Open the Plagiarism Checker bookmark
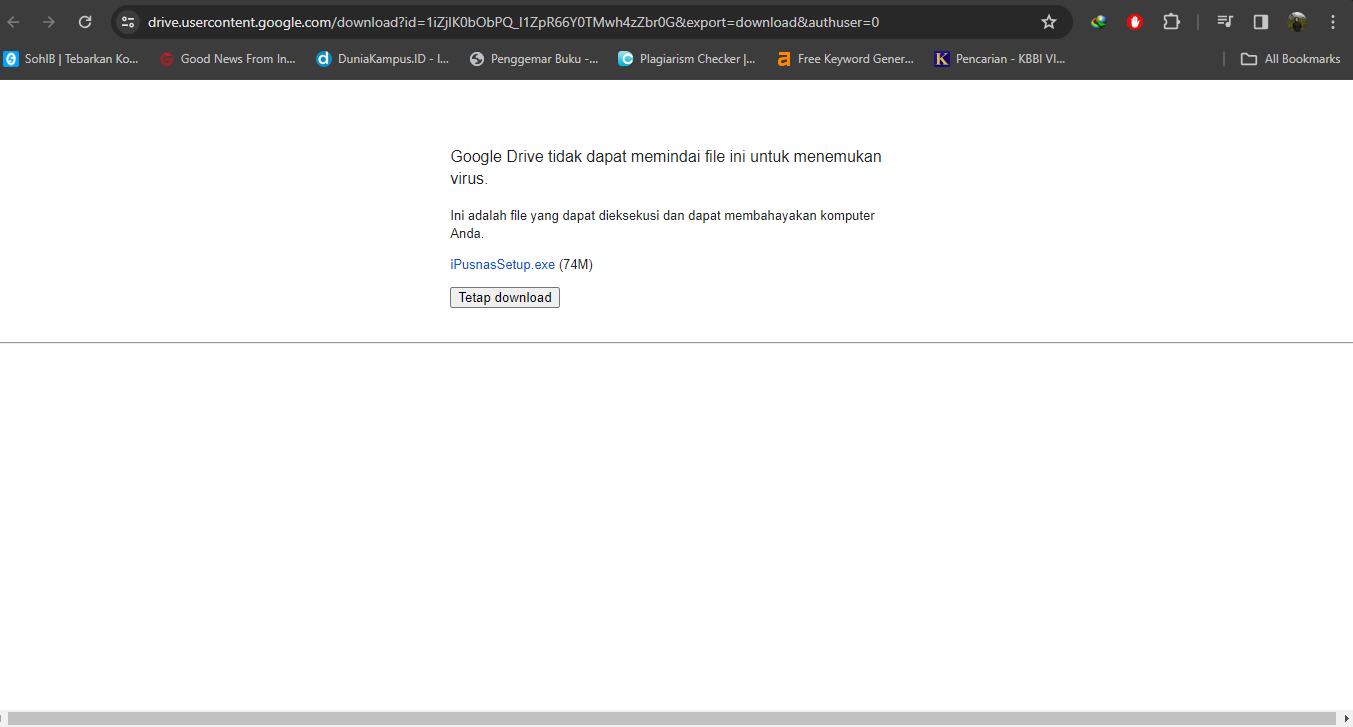This screenshot has height=727, width=1353. pyautogui.click(x=687, y=59)
